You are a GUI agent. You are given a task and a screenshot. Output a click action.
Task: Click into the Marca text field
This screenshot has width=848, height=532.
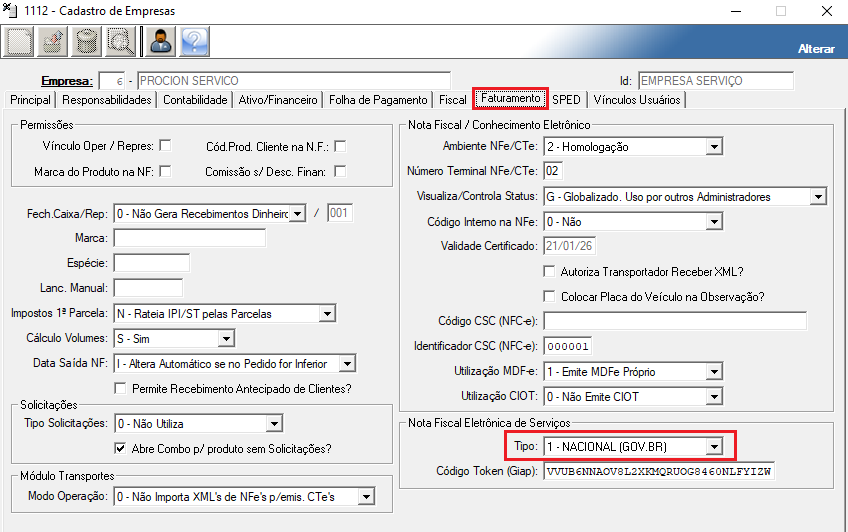click(x=190, y=238)
